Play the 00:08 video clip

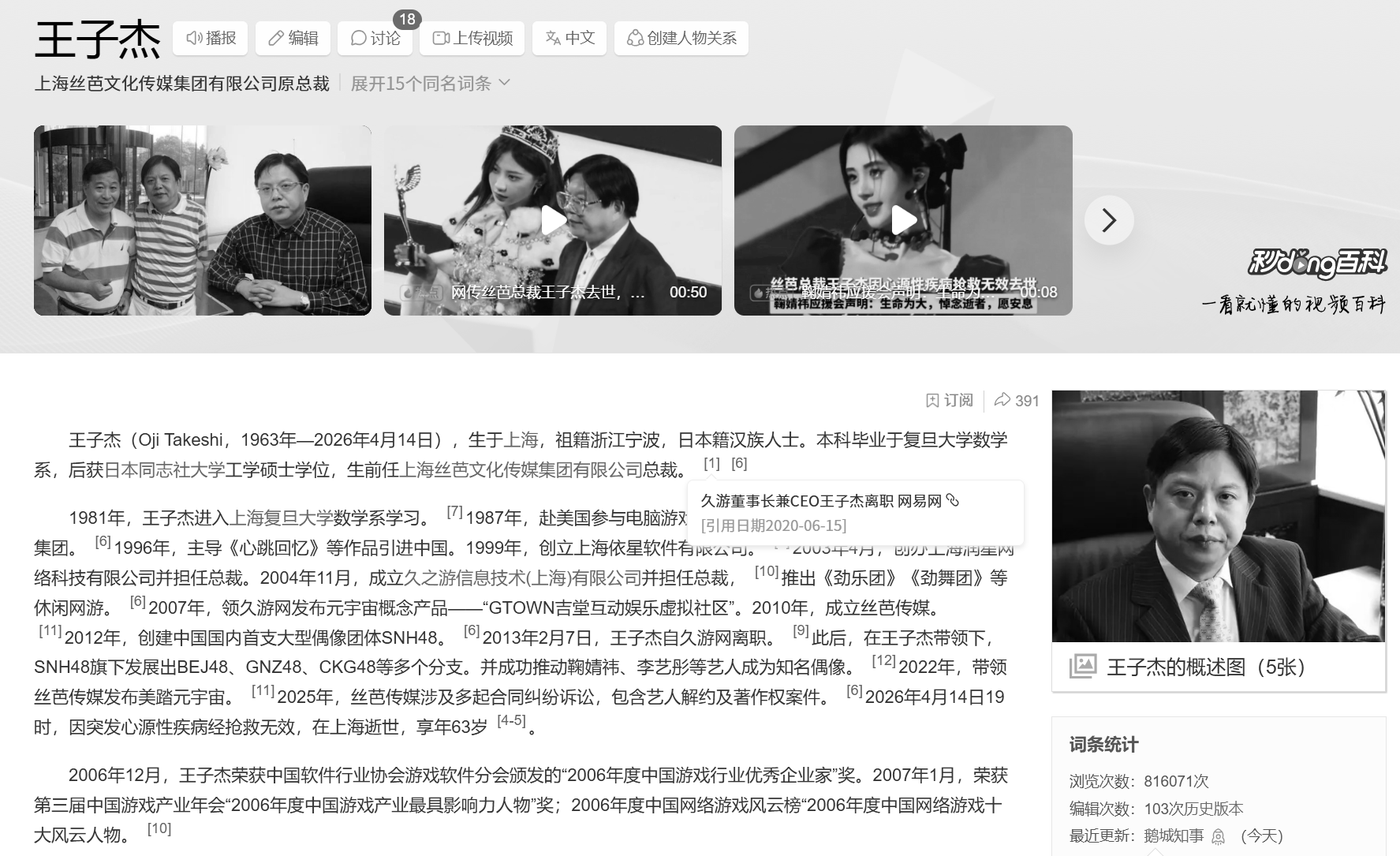(903, 220)
